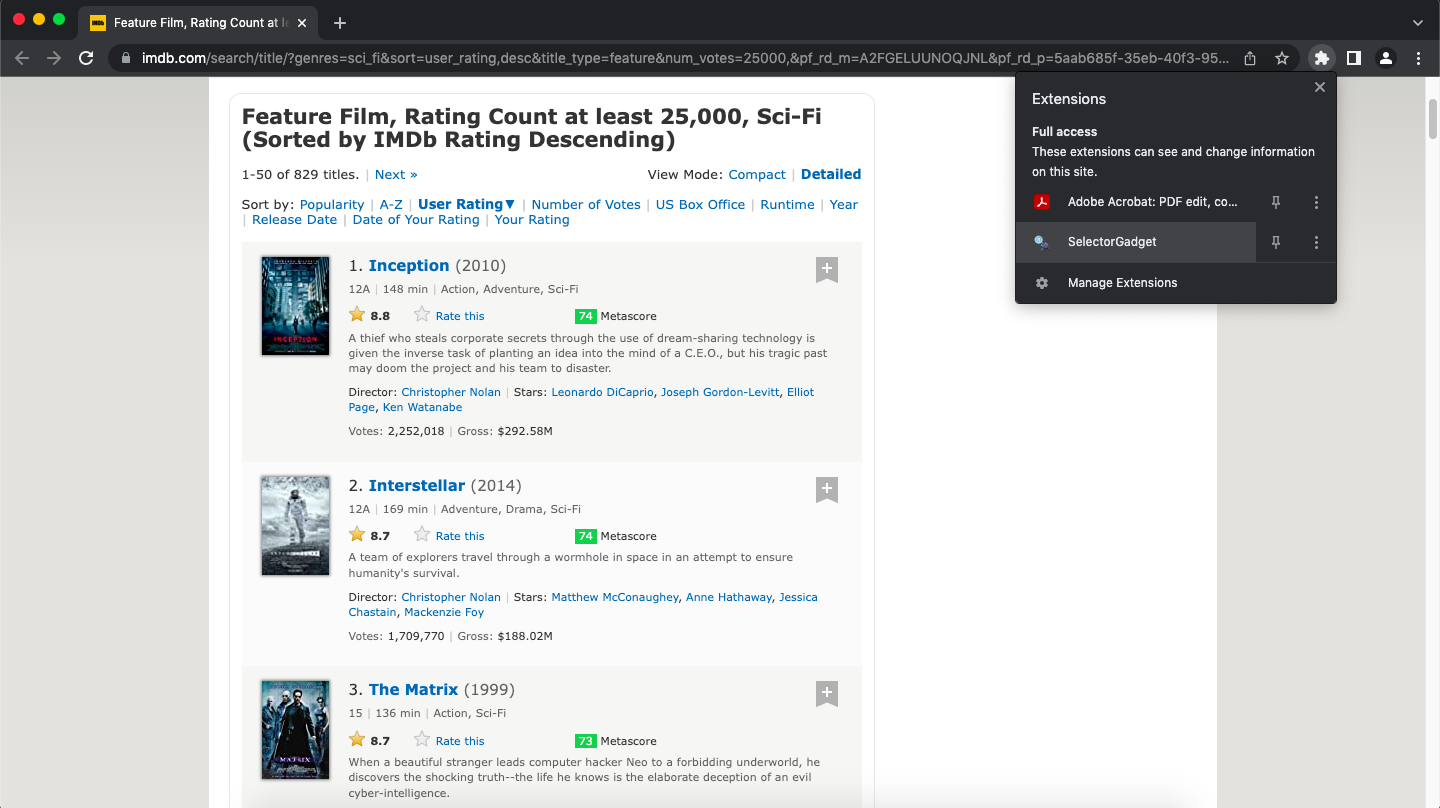Go forward with arrow button
Screen dimensions: 1440x808
coord(54,58)
